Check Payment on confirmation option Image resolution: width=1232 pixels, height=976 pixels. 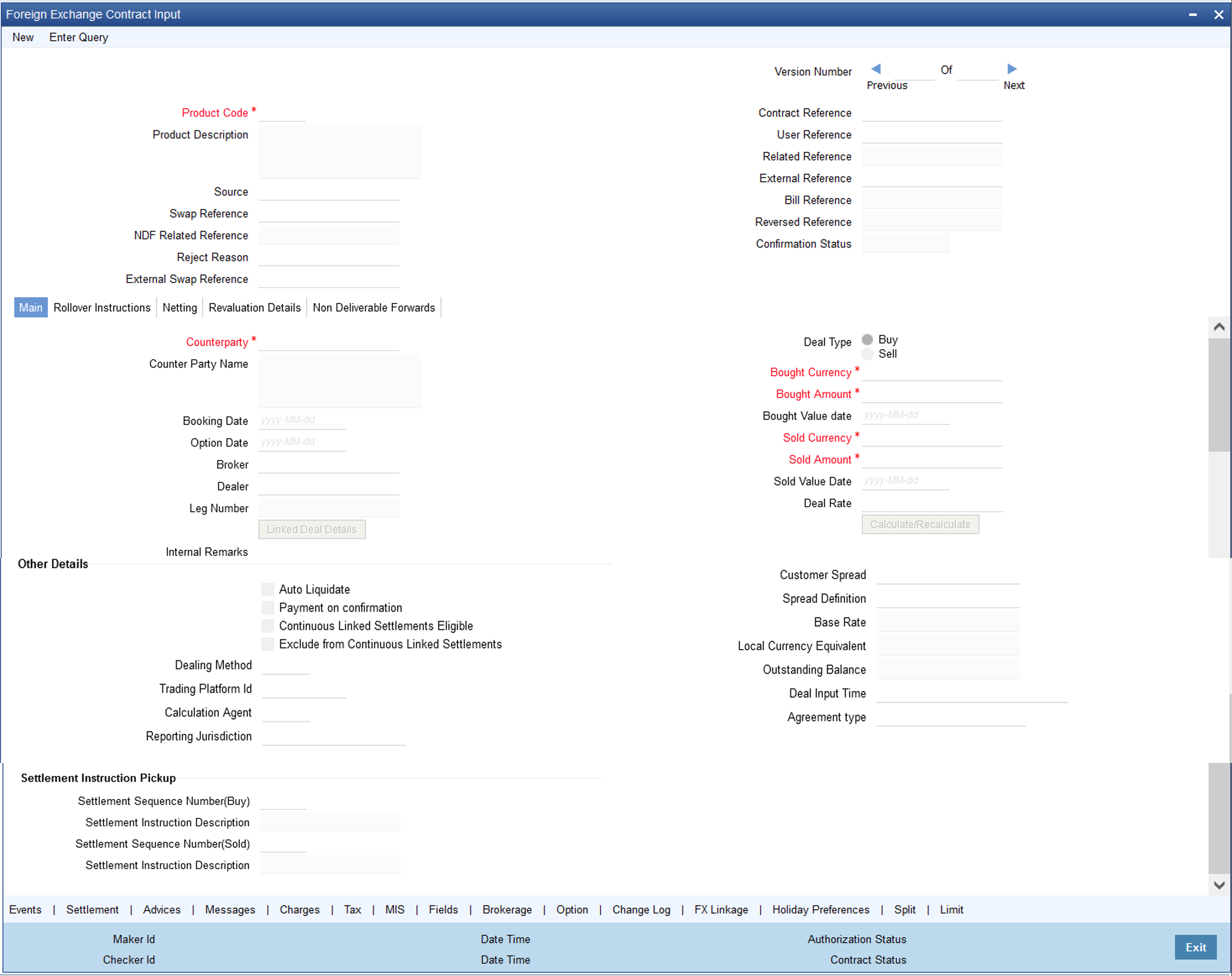coord(268,608)
